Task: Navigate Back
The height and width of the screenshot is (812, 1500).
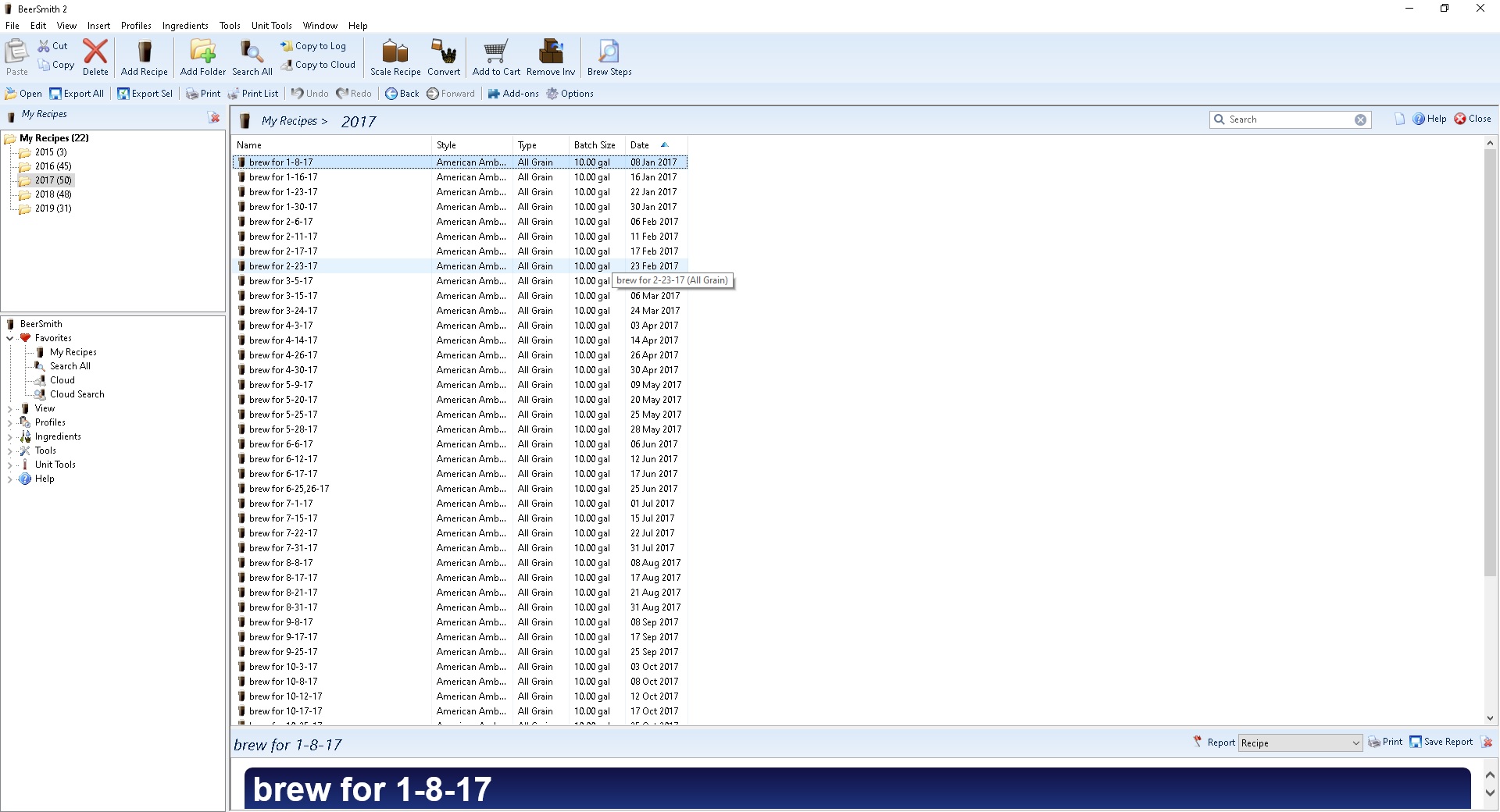Action: pos(402,94)
